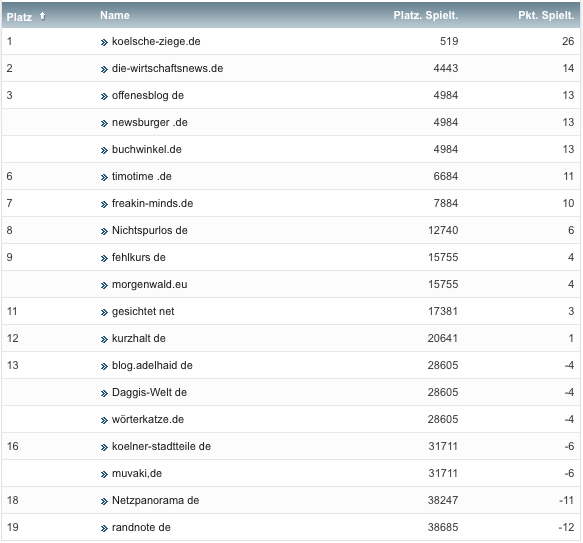583x543 pixels.
Task: Select the 26 points value in first row
Action: coord(568,41)
